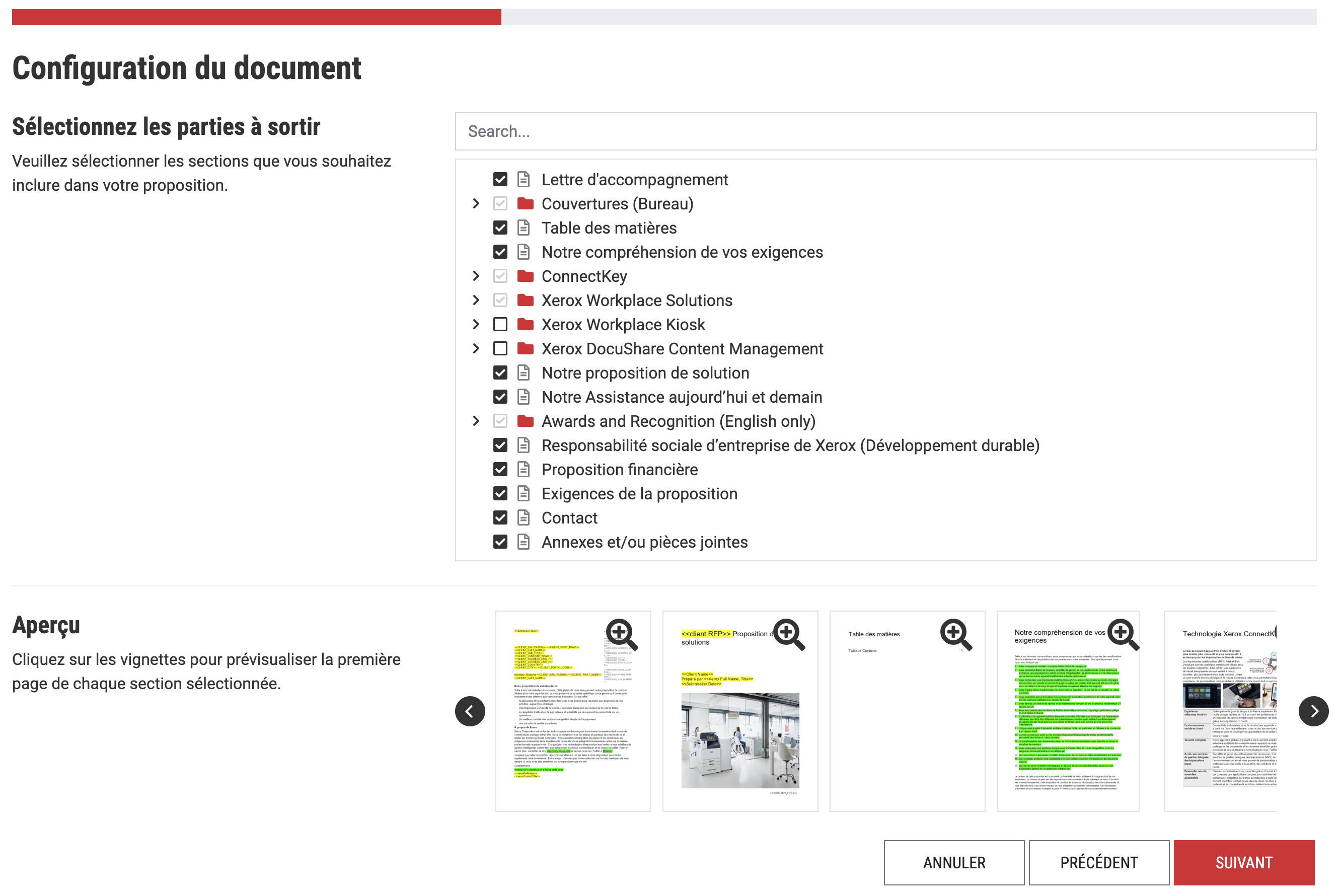Click document icon for Notre compréhension de vos exigences
The width and height of the screenshot is (1341, 896).
(524, 251)
